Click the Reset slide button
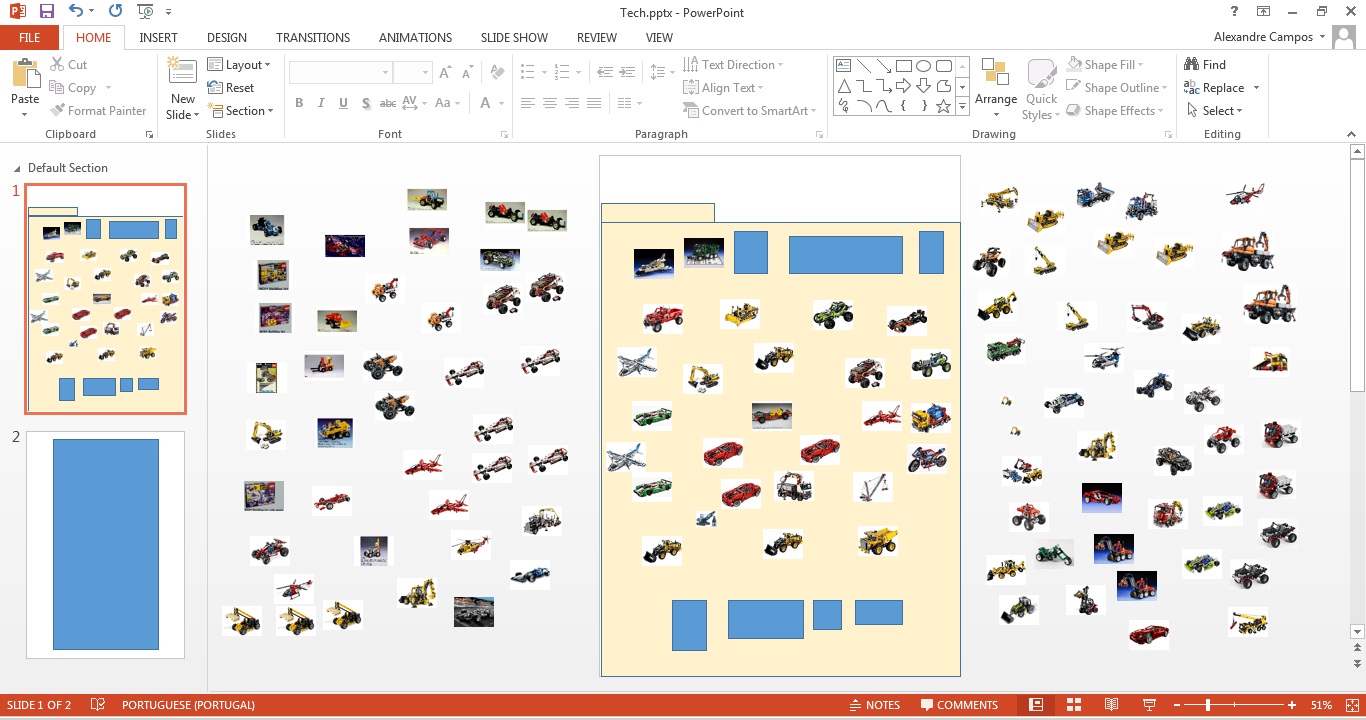 pos(231,88)
